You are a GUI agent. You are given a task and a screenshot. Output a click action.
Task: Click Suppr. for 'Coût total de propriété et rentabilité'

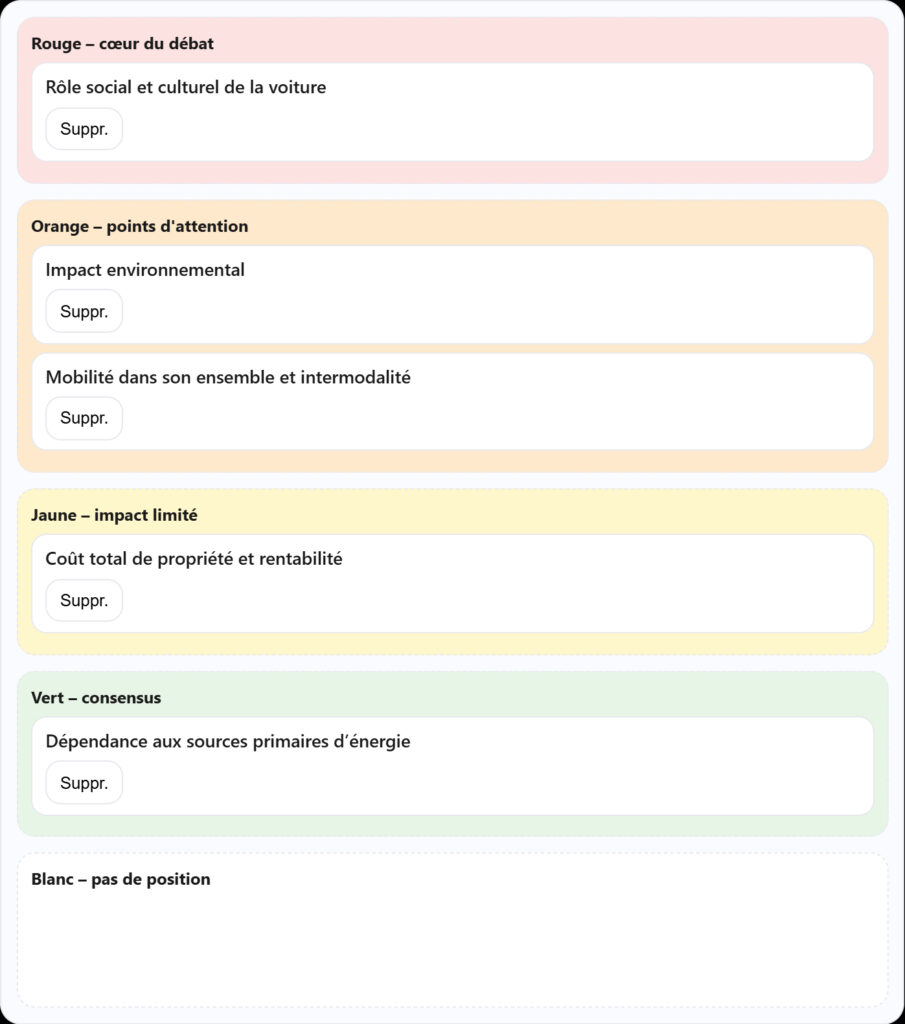point(84,600)
